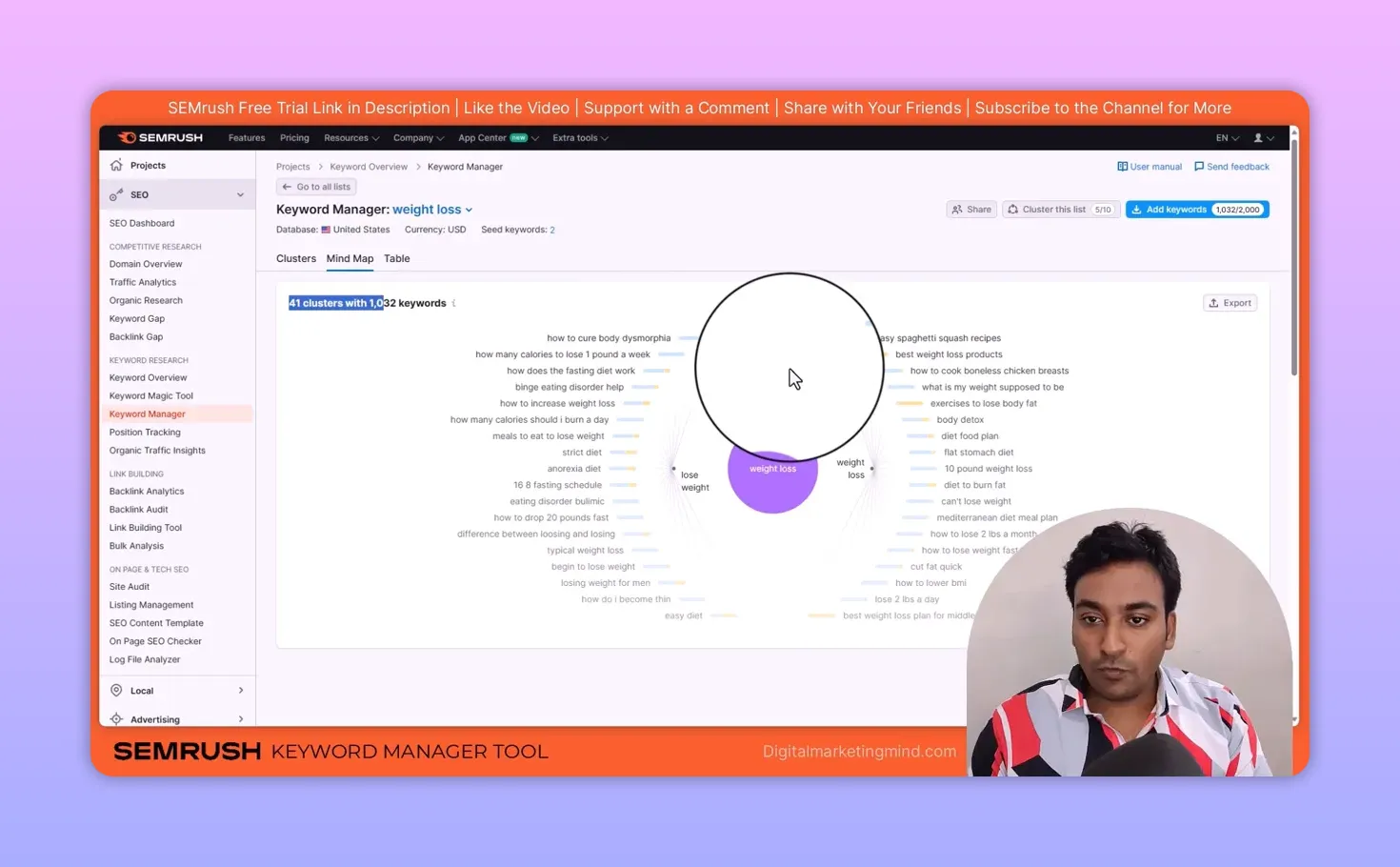Open Organic Traffic Insights in the sidebar
The height and width of the screenshot is (867, 1400).
pyautogui.click(x=157, y=450)
